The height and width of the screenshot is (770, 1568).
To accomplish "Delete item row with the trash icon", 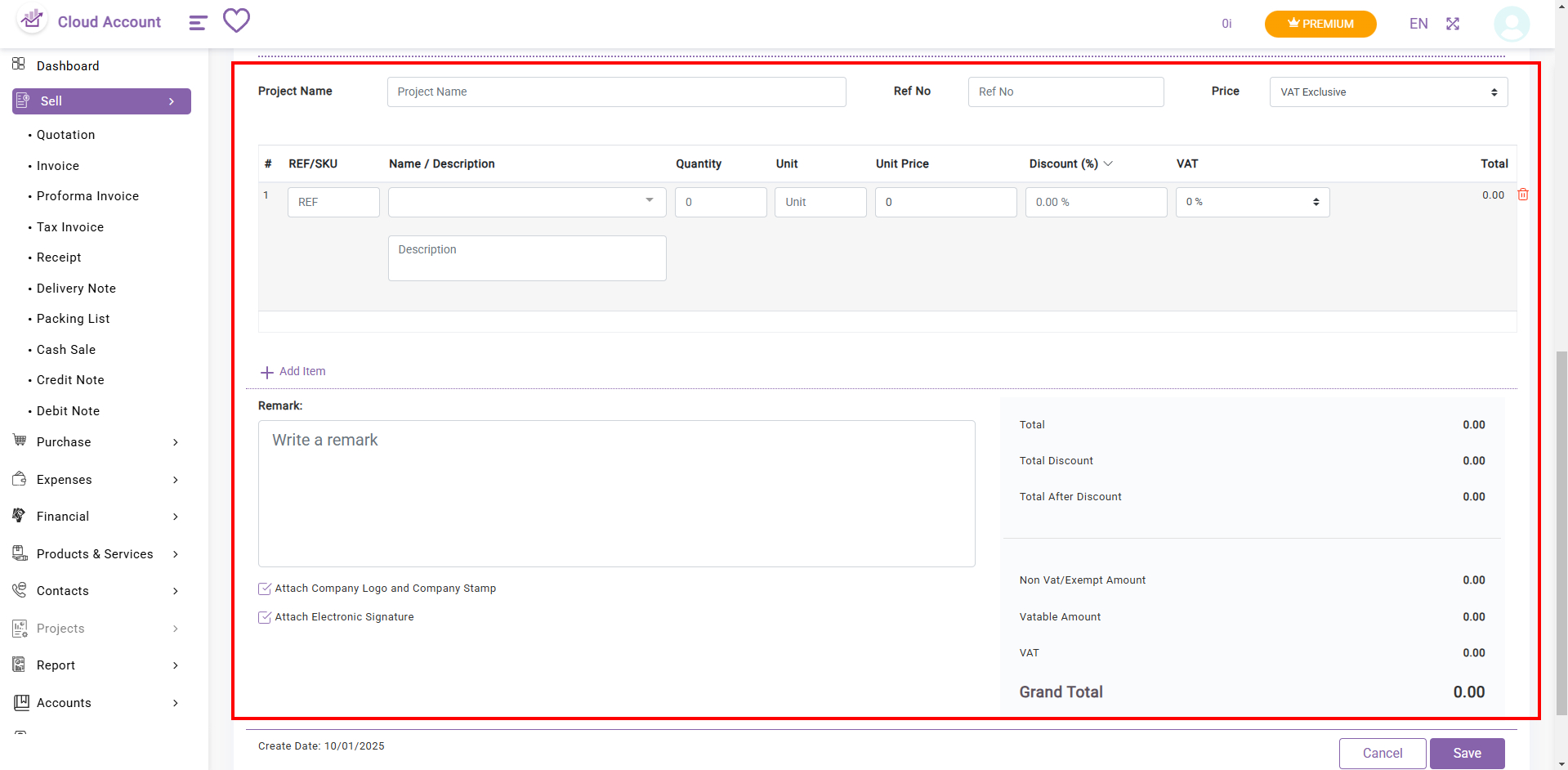I will click(1523, 195).
